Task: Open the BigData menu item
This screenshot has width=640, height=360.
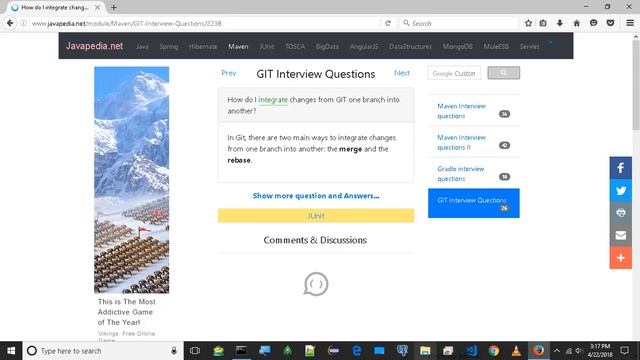Action: click(x=327, y=47)
